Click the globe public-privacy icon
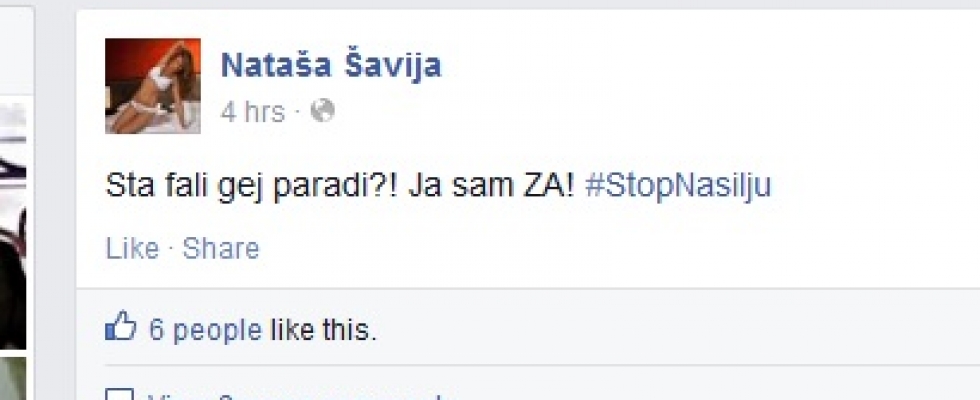This screenshot has height=400, width=980. pyautogui.click(x=322, y=111)
